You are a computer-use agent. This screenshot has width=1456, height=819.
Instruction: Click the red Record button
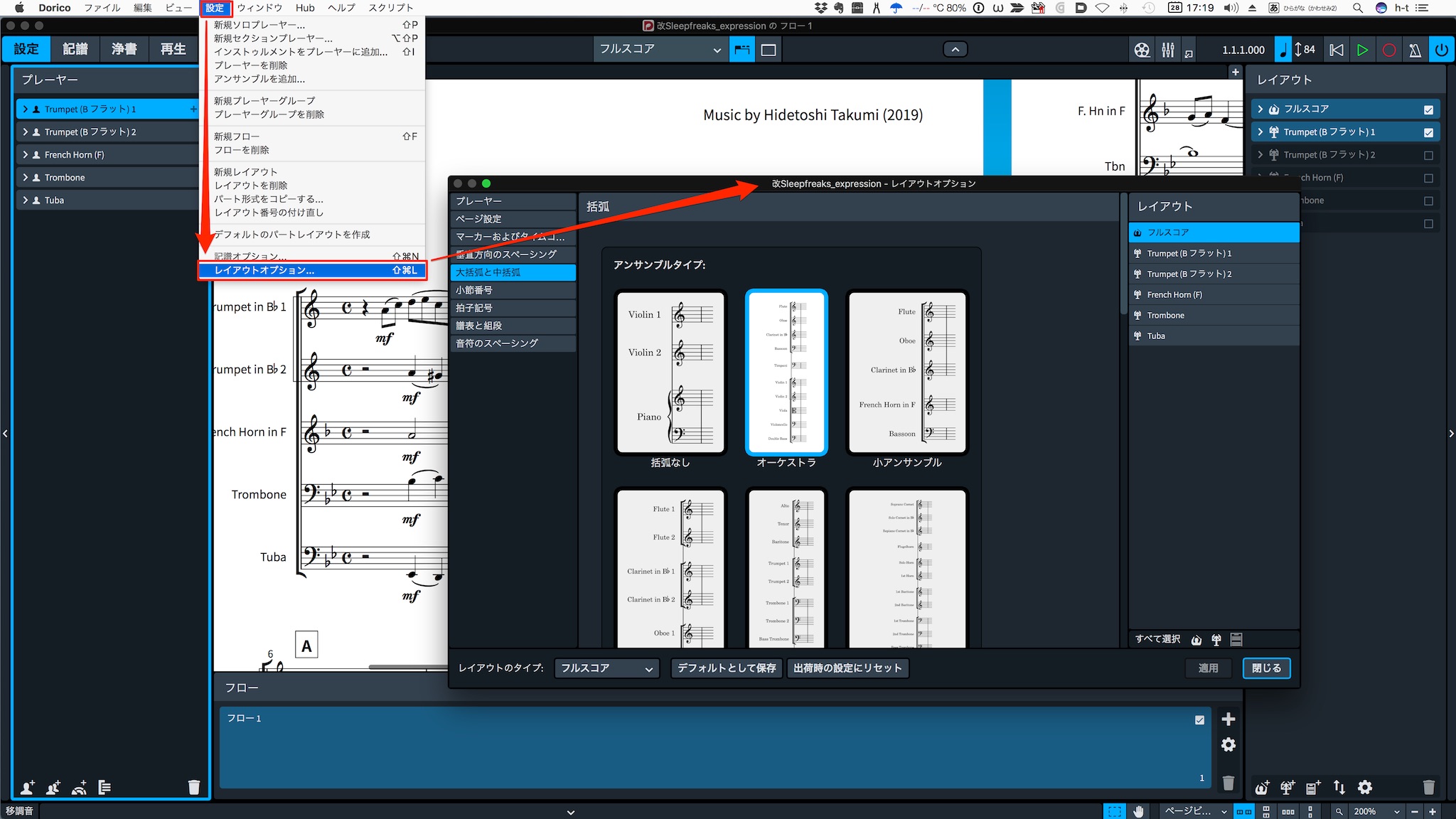(x=1388, y=50)
